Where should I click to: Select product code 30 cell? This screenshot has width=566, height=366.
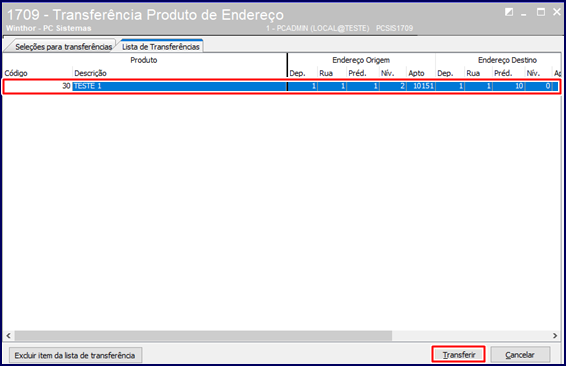click(x=38, y=86)
